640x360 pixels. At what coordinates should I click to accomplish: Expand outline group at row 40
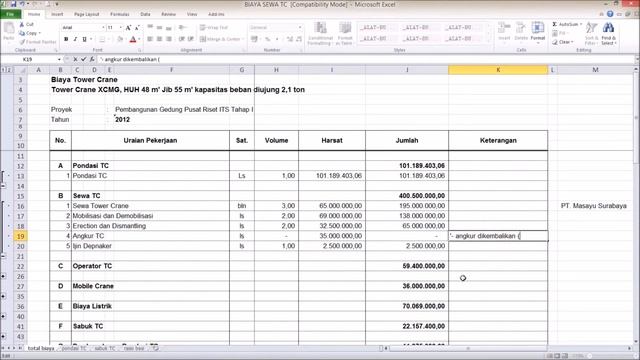coord(3,316)
